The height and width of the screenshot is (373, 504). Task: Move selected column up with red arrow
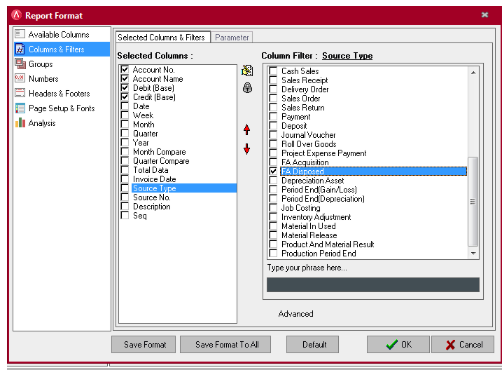[x=247, y=130]
